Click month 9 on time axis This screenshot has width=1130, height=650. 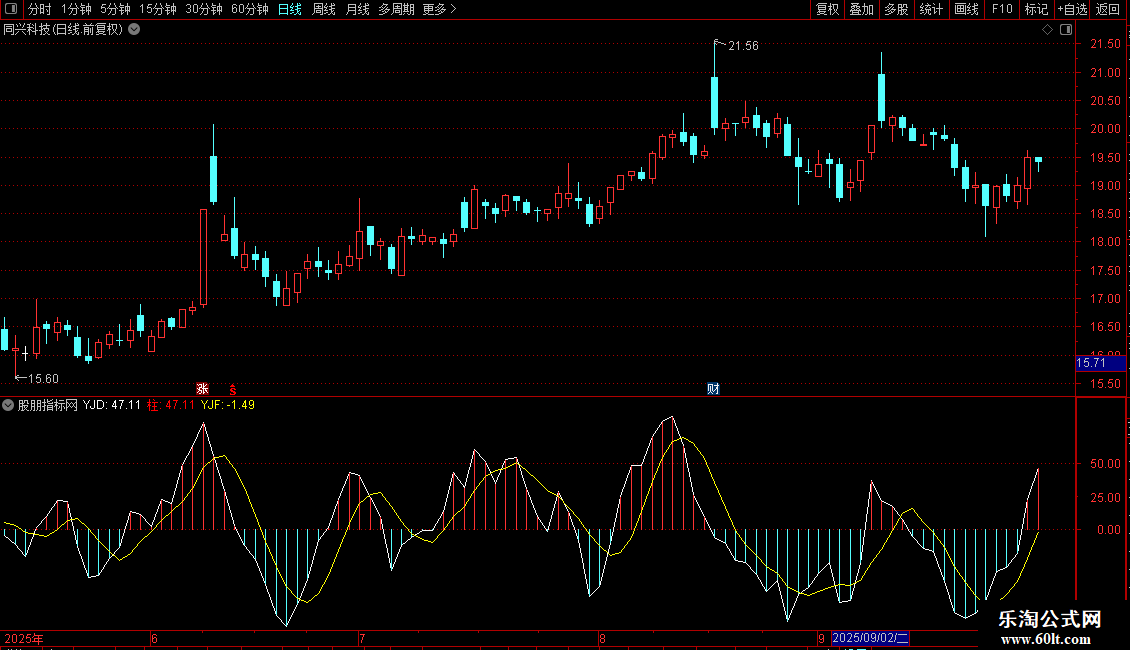click(822, 638)
